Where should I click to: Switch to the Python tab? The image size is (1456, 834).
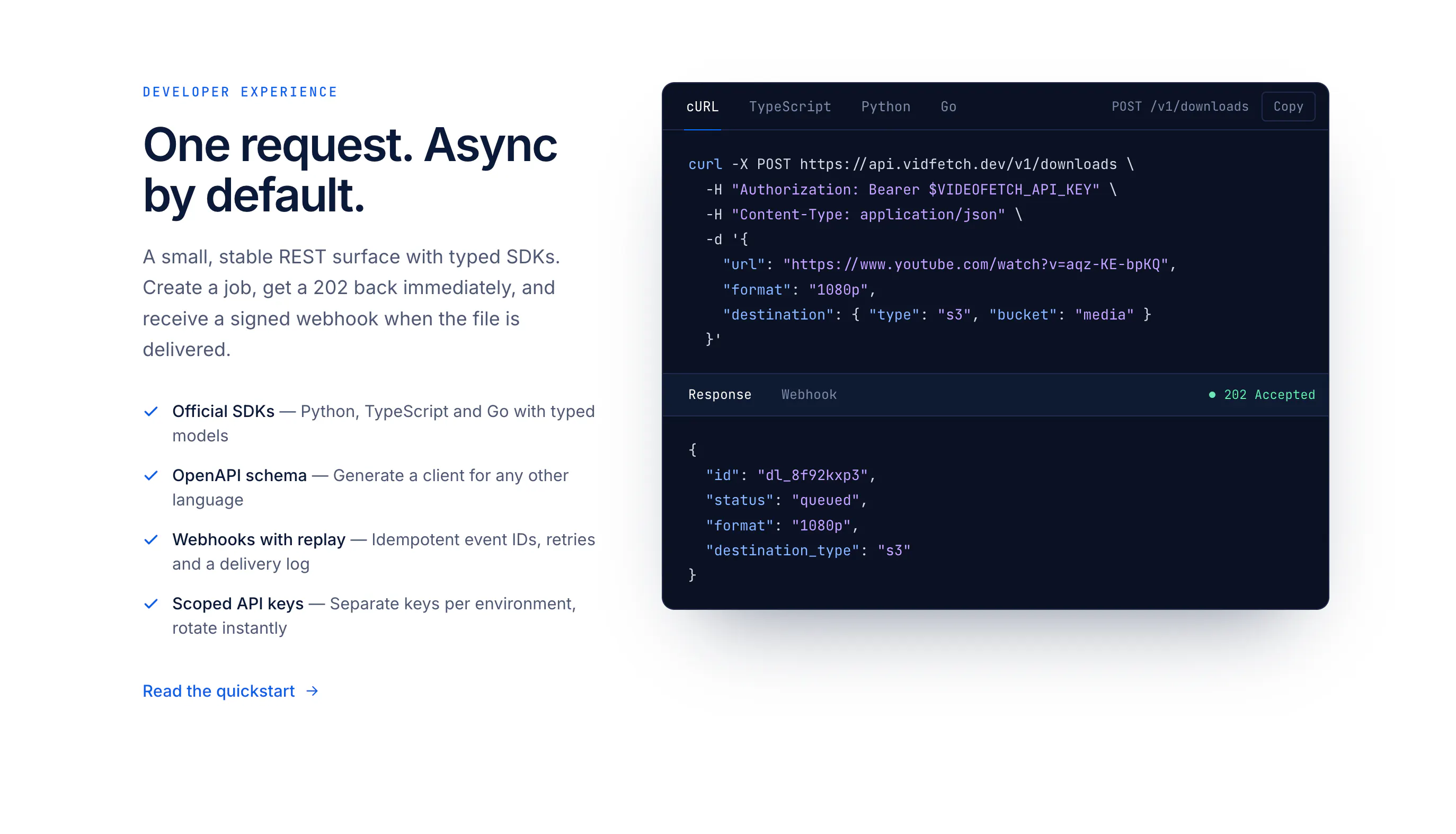coord(885,107)
